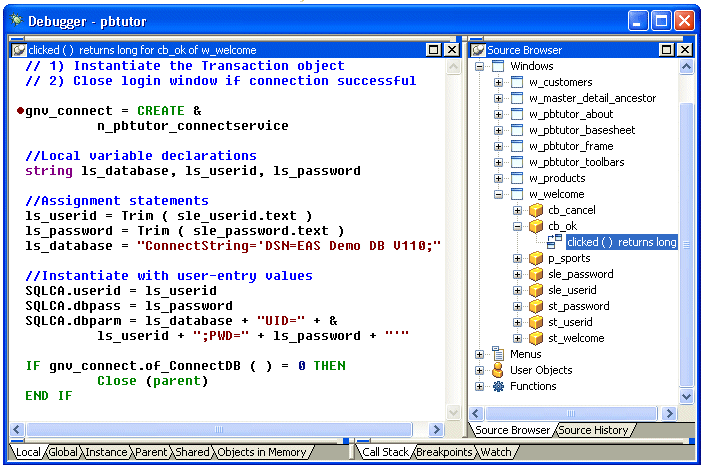Click the Functions gear icon

click(498, 386)
